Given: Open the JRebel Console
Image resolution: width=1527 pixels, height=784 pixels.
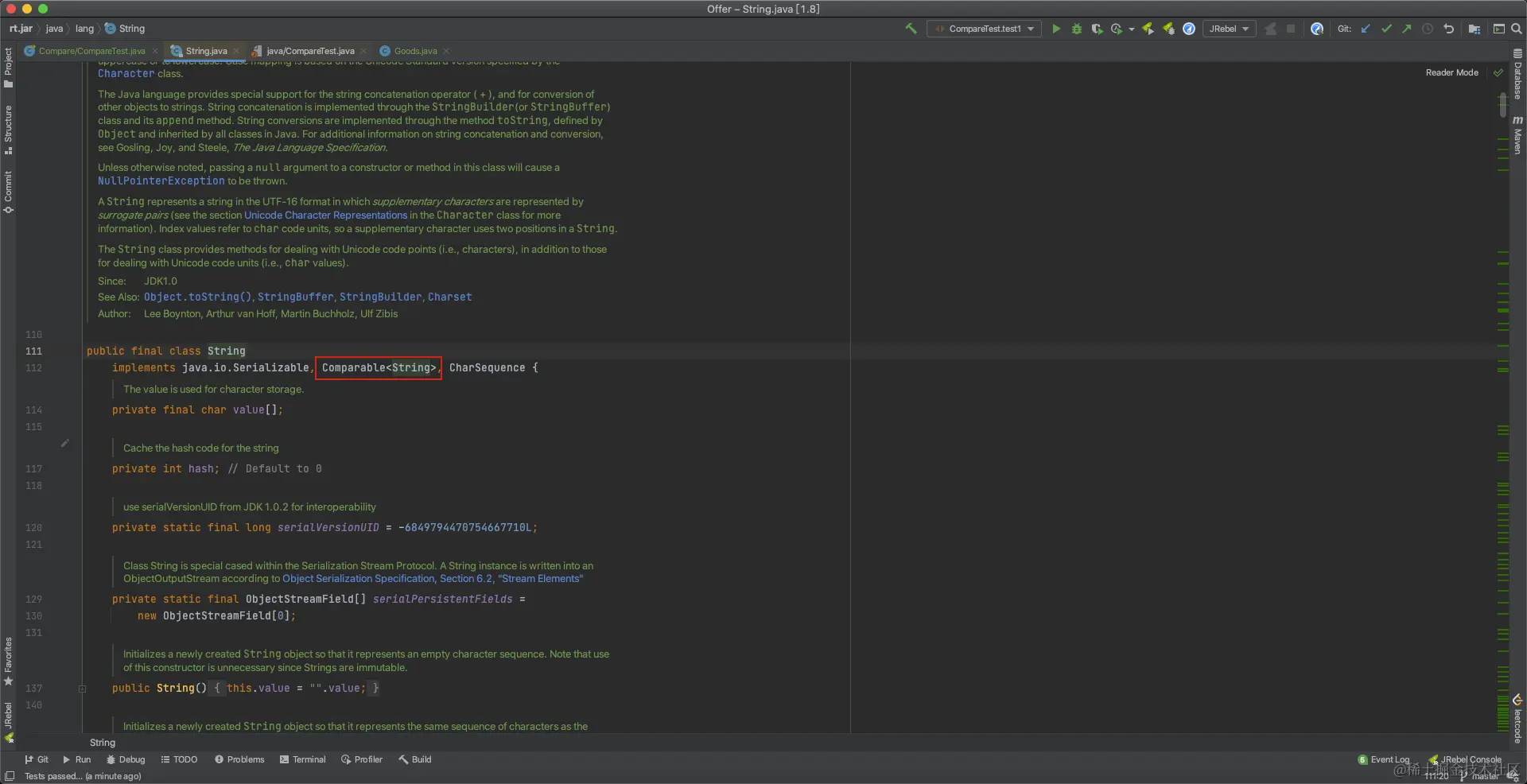Looking at the screenshot, I should (x=1465, y=759).
